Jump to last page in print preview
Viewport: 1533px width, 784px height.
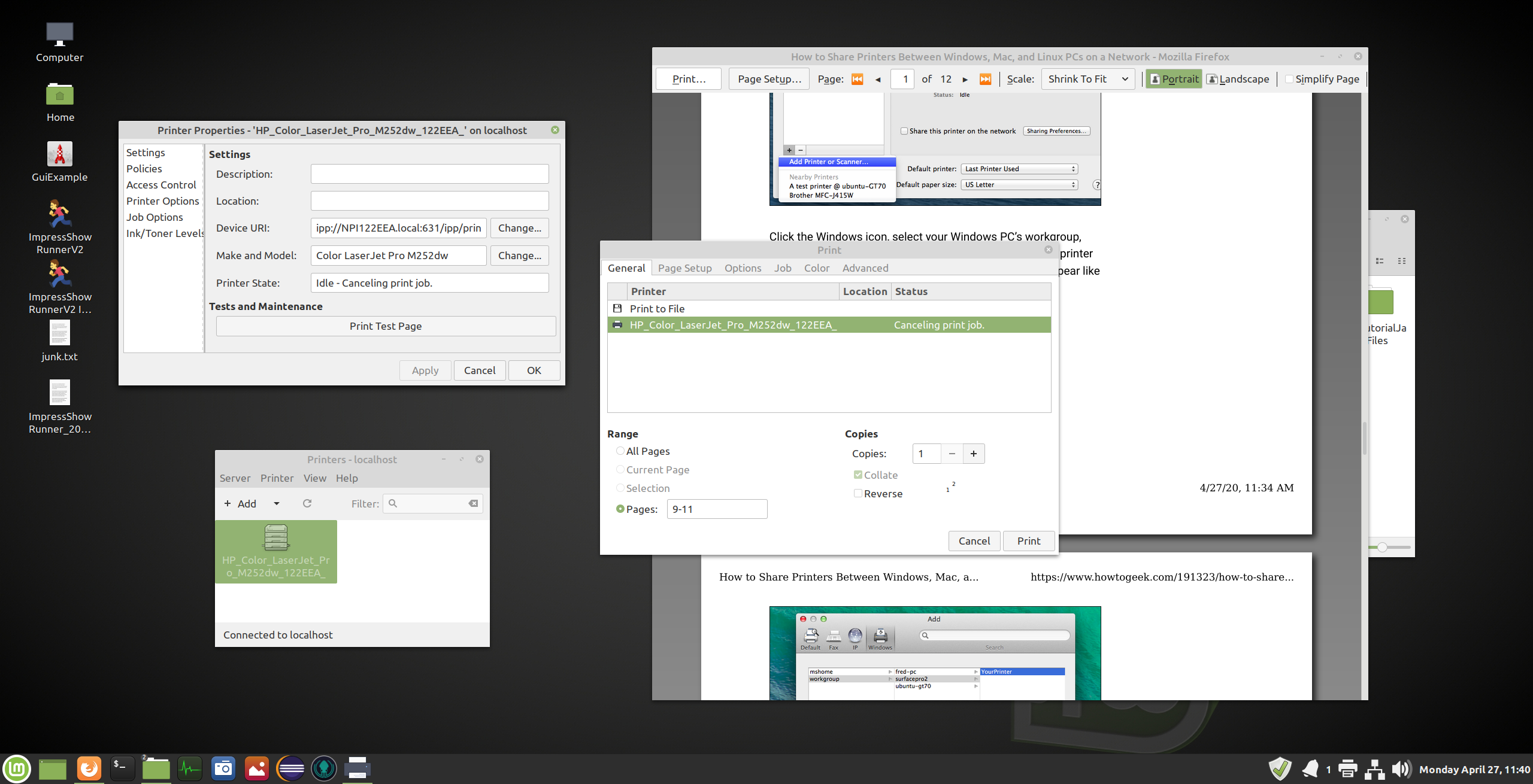[985, 79]
